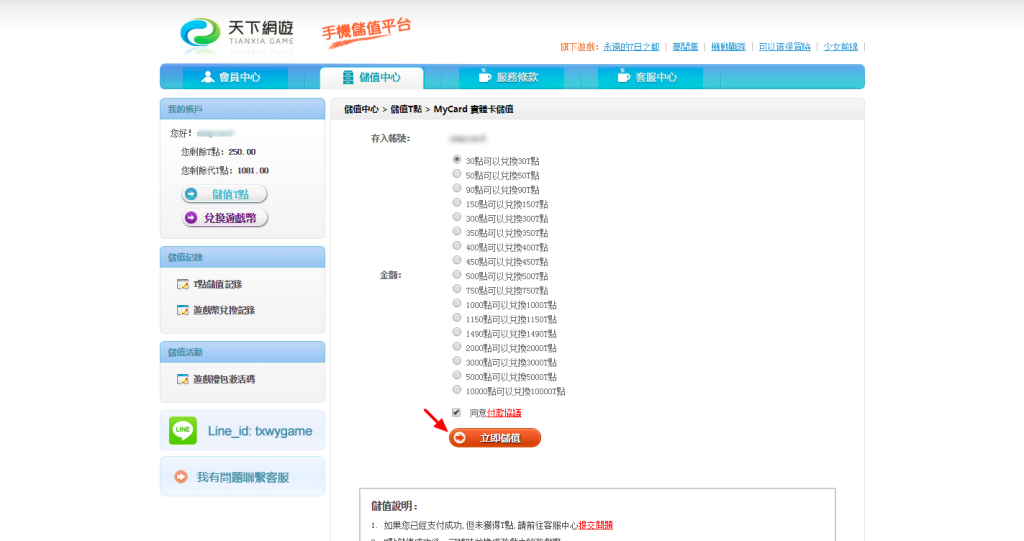Click the 1081.00 remaining 代T點 value
Image resolution: width=1024 pixels, height=541 pixels.
[253, 171]
